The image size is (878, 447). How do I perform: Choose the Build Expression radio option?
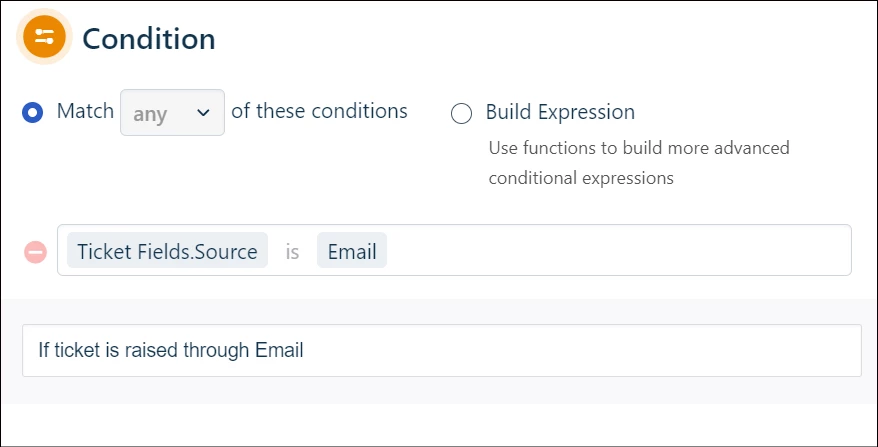coord(461,114)
